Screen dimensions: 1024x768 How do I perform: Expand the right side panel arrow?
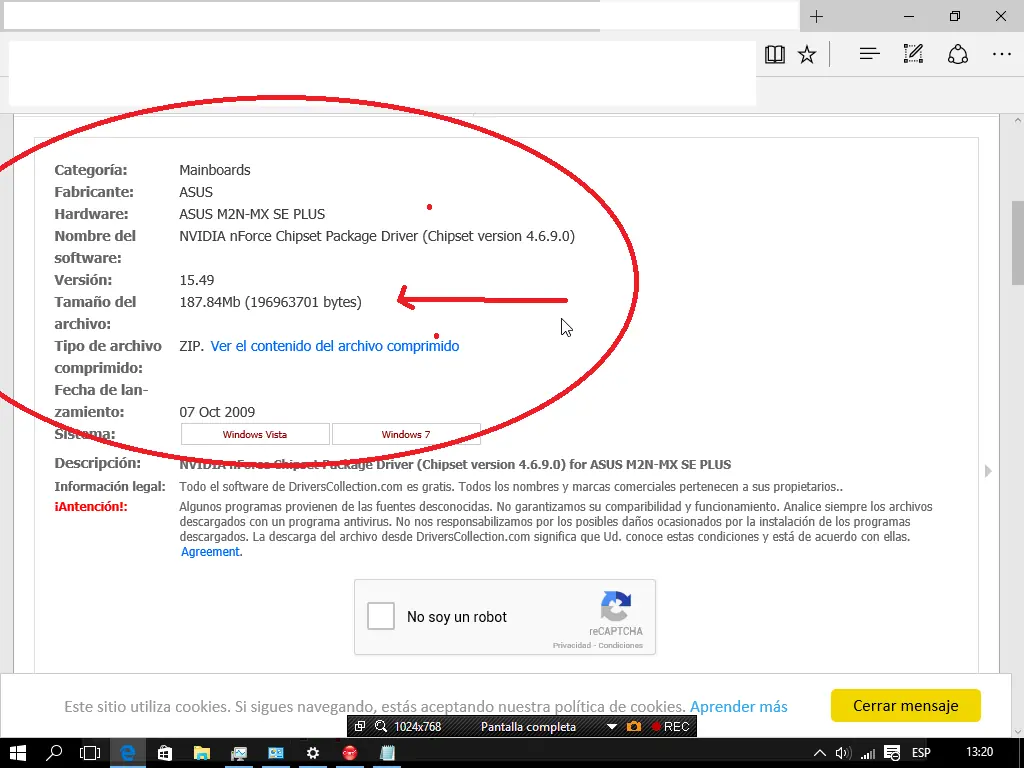click(x=988, y=471)
